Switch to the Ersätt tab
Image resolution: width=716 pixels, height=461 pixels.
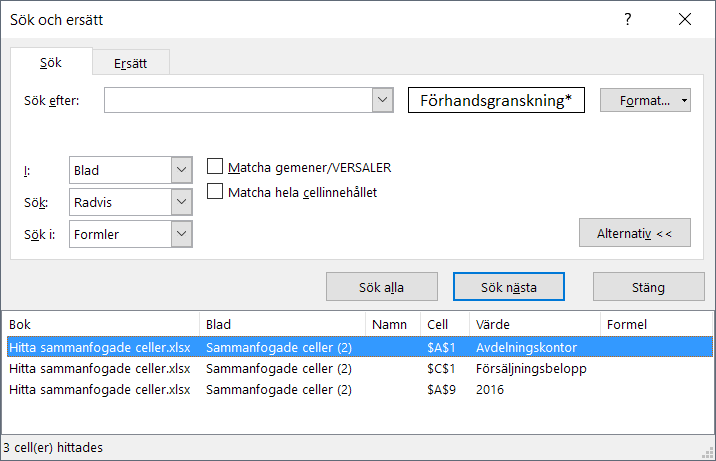pyautogui.click(x=131, y=62)
